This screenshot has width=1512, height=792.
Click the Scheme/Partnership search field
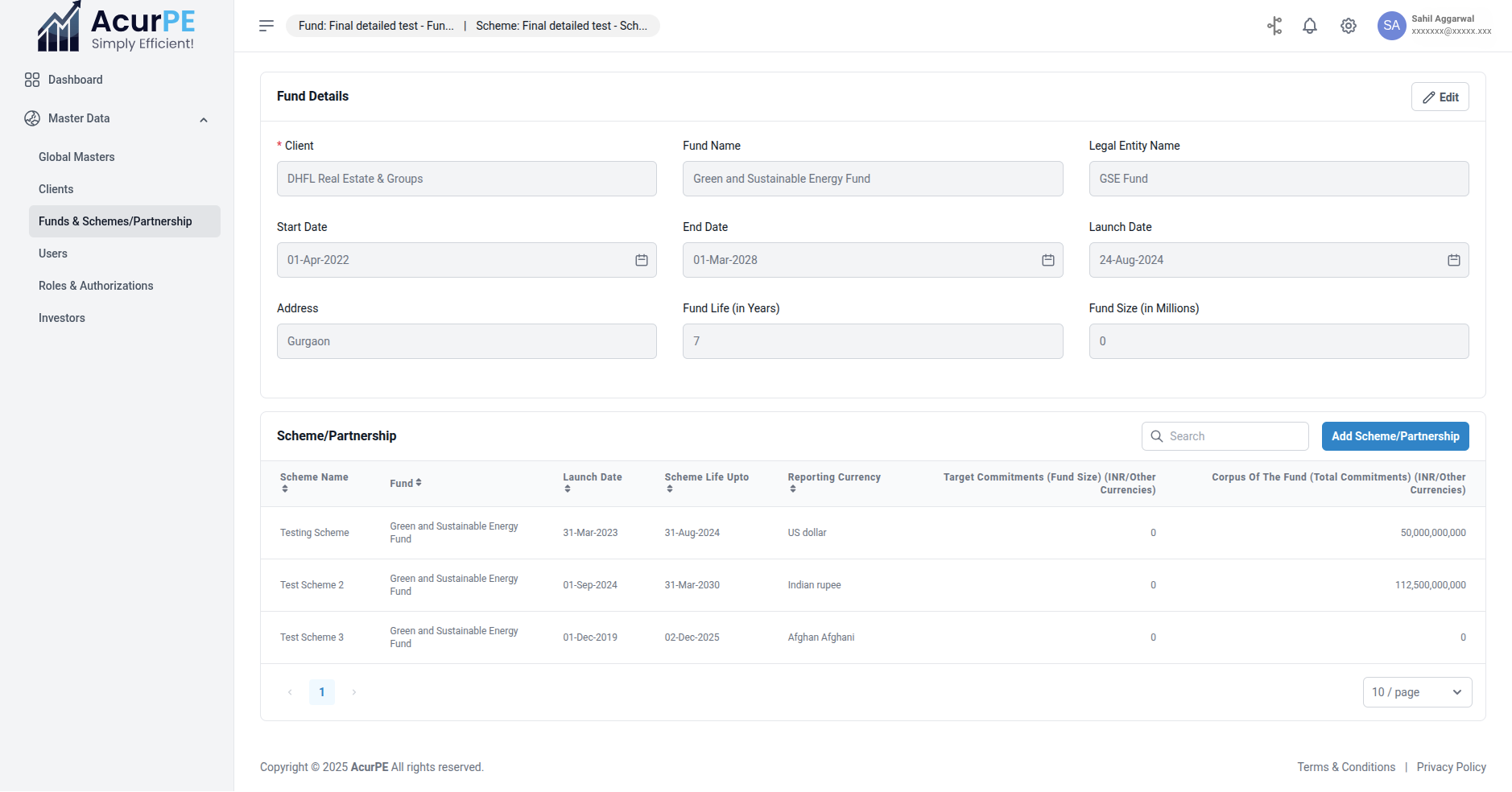tap(1225, 436)
